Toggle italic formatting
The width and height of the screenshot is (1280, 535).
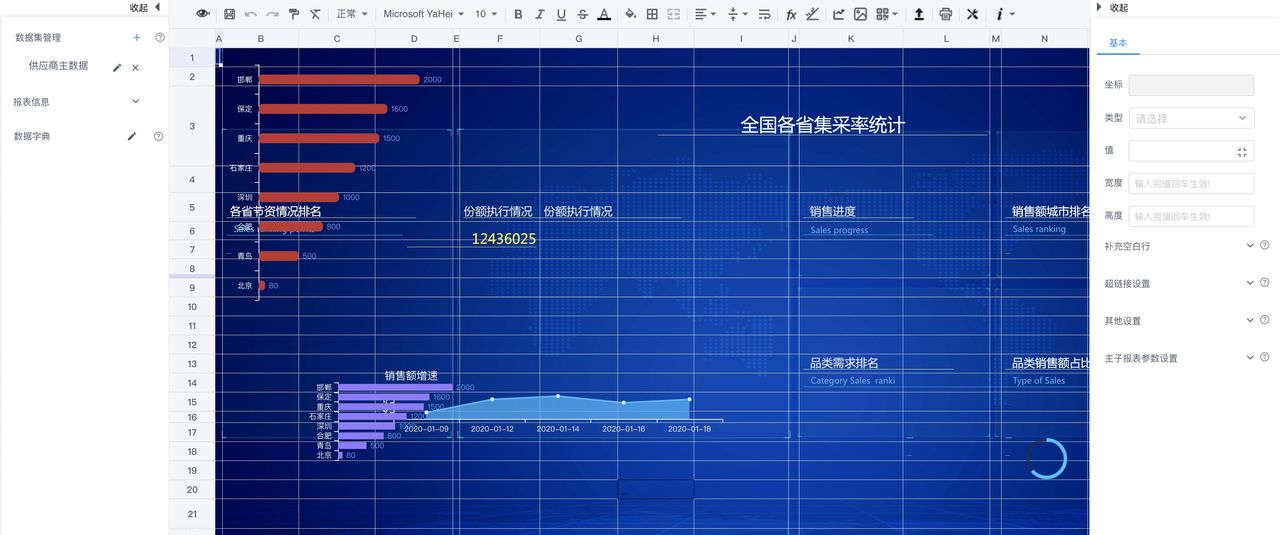click(540, 14)
